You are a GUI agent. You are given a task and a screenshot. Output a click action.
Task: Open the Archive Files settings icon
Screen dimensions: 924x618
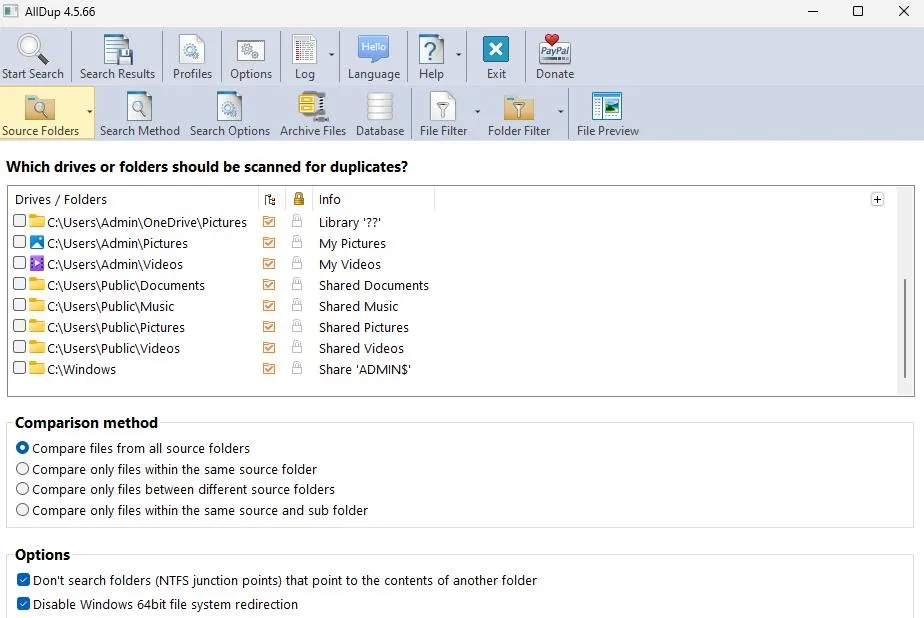click(312, 107)
